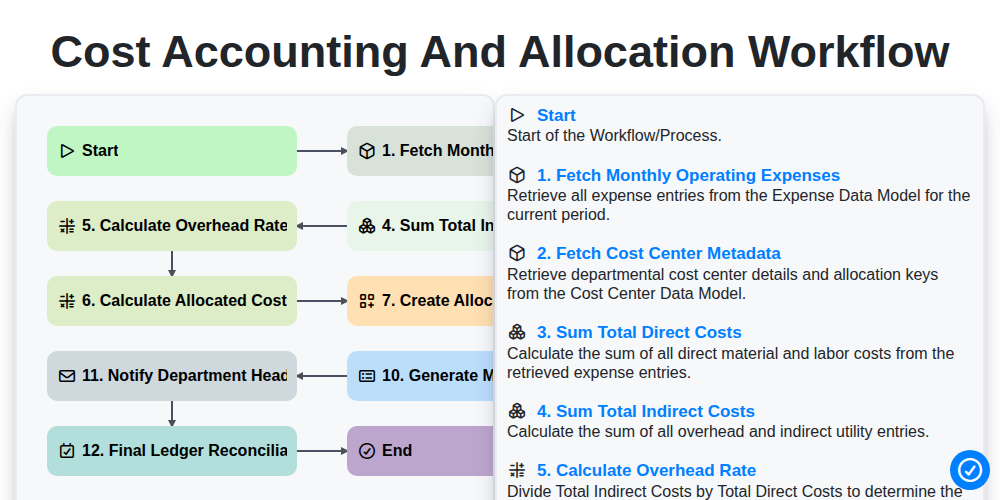Click the description starting 'Retrieve departmental cost center details'
1000x500 pixels.
(723, 284)
